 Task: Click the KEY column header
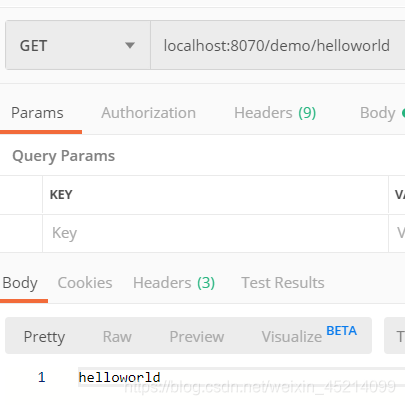click(x=61, y=195)
